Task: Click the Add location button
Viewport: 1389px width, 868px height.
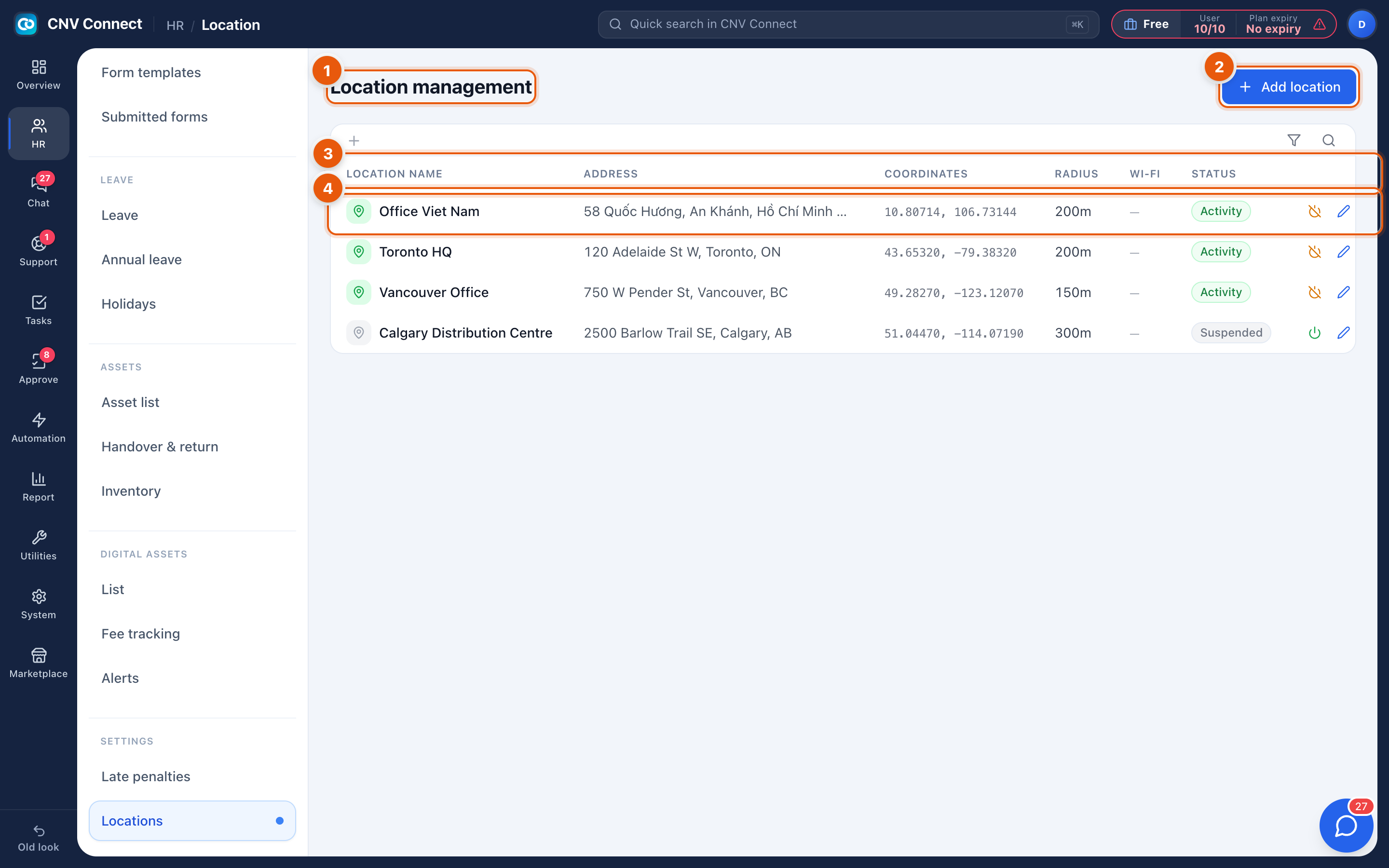Action: [1289, 87]
